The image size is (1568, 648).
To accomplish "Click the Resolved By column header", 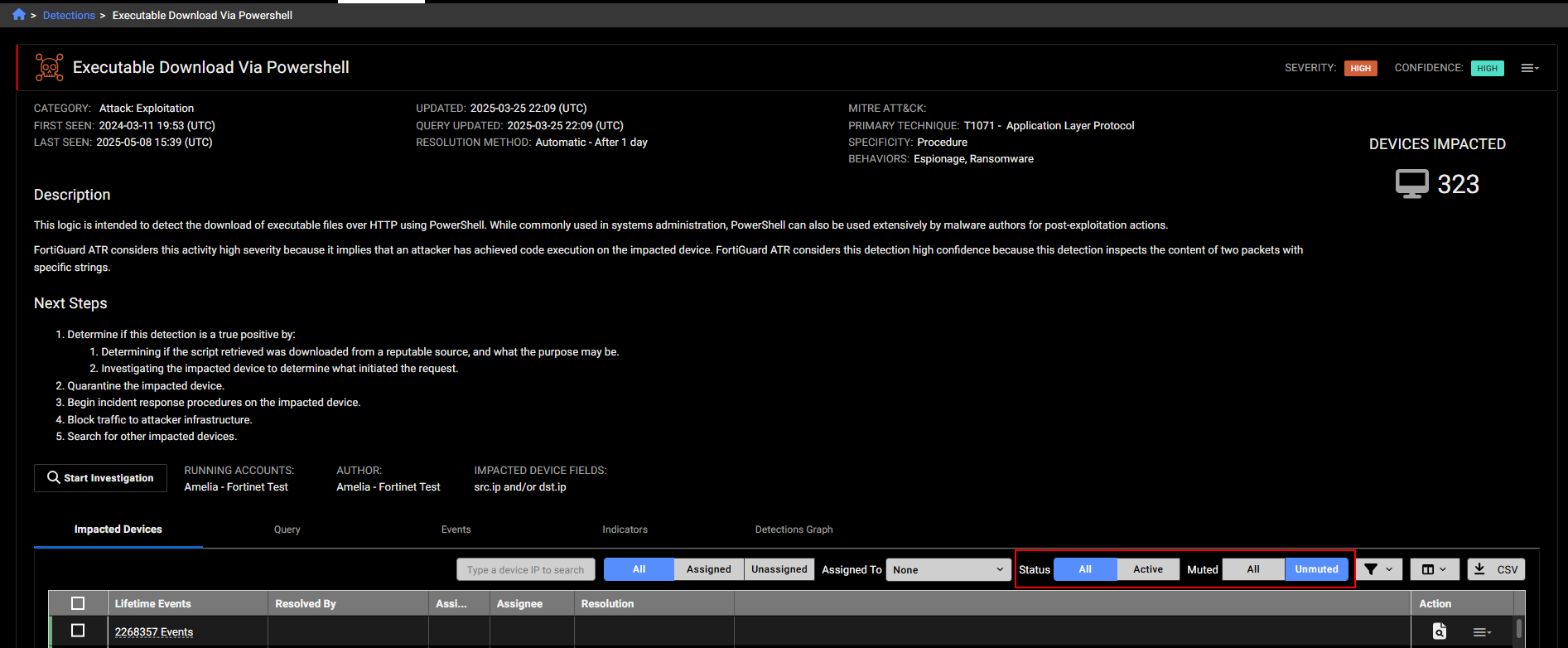I will 348,603.
